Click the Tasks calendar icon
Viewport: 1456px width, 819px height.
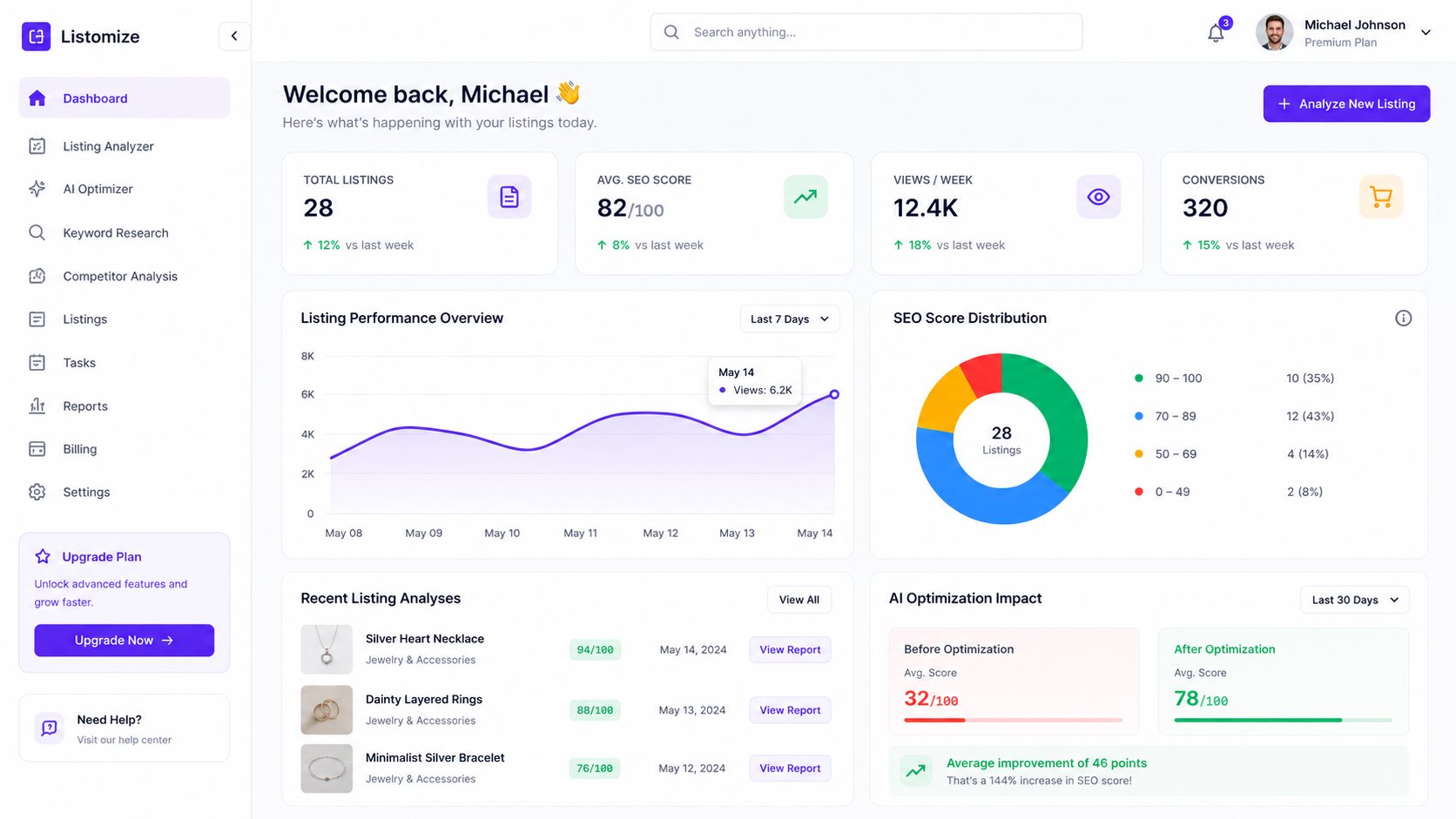(x=37, y=362)
